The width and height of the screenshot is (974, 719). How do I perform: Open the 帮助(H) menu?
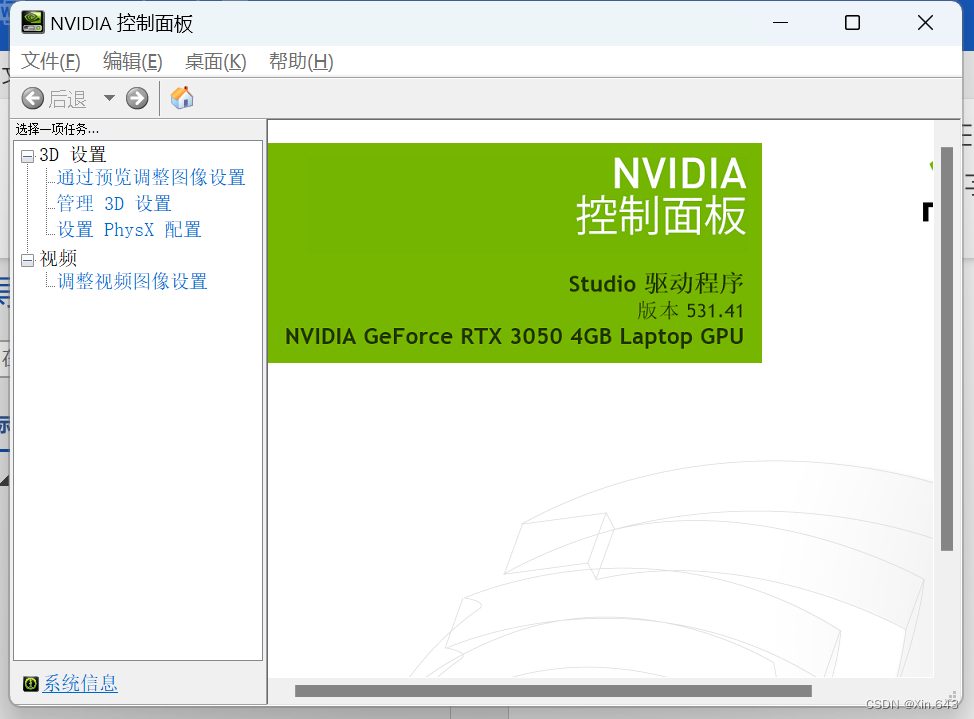(x=301, y=62)
